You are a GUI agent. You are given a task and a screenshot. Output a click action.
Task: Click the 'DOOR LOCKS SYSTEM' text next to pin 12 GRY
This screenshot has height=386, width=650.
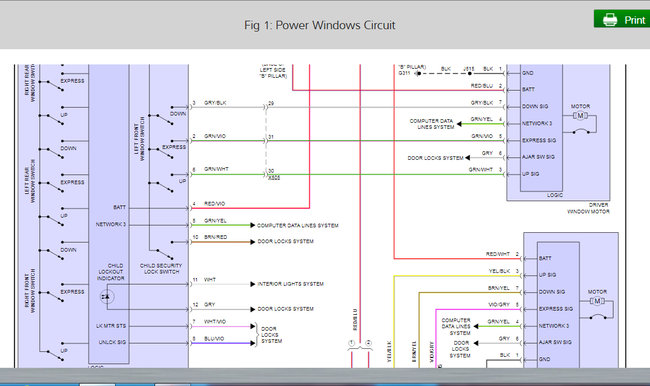point(286,309)
